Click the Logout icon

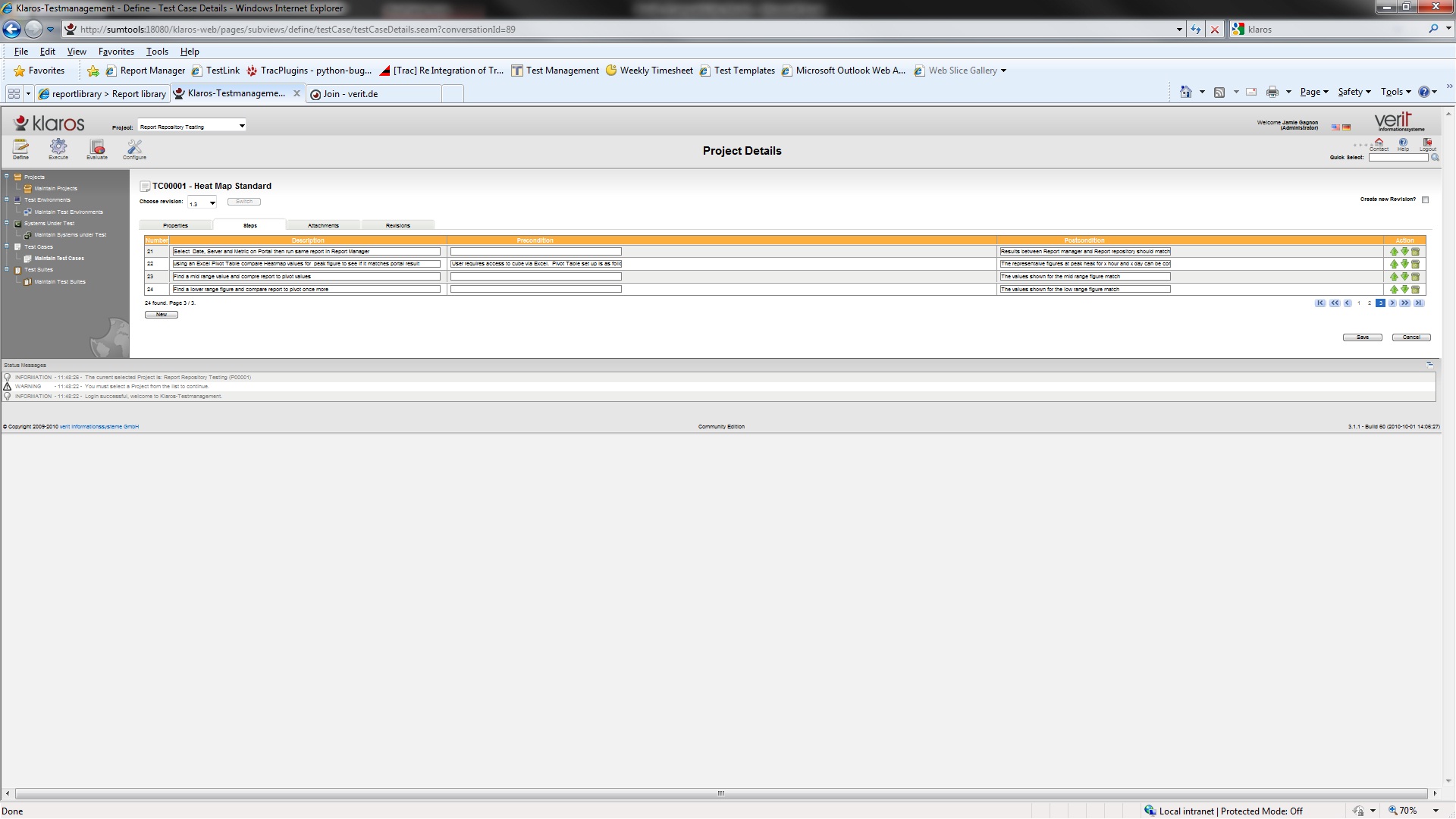click(x=1427, y=143)
